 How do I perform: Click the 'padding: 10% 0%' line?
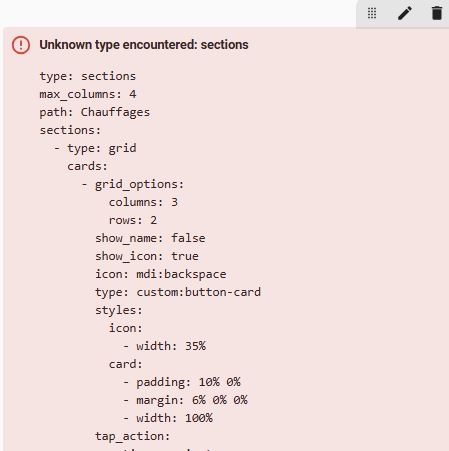pos(182,382)
